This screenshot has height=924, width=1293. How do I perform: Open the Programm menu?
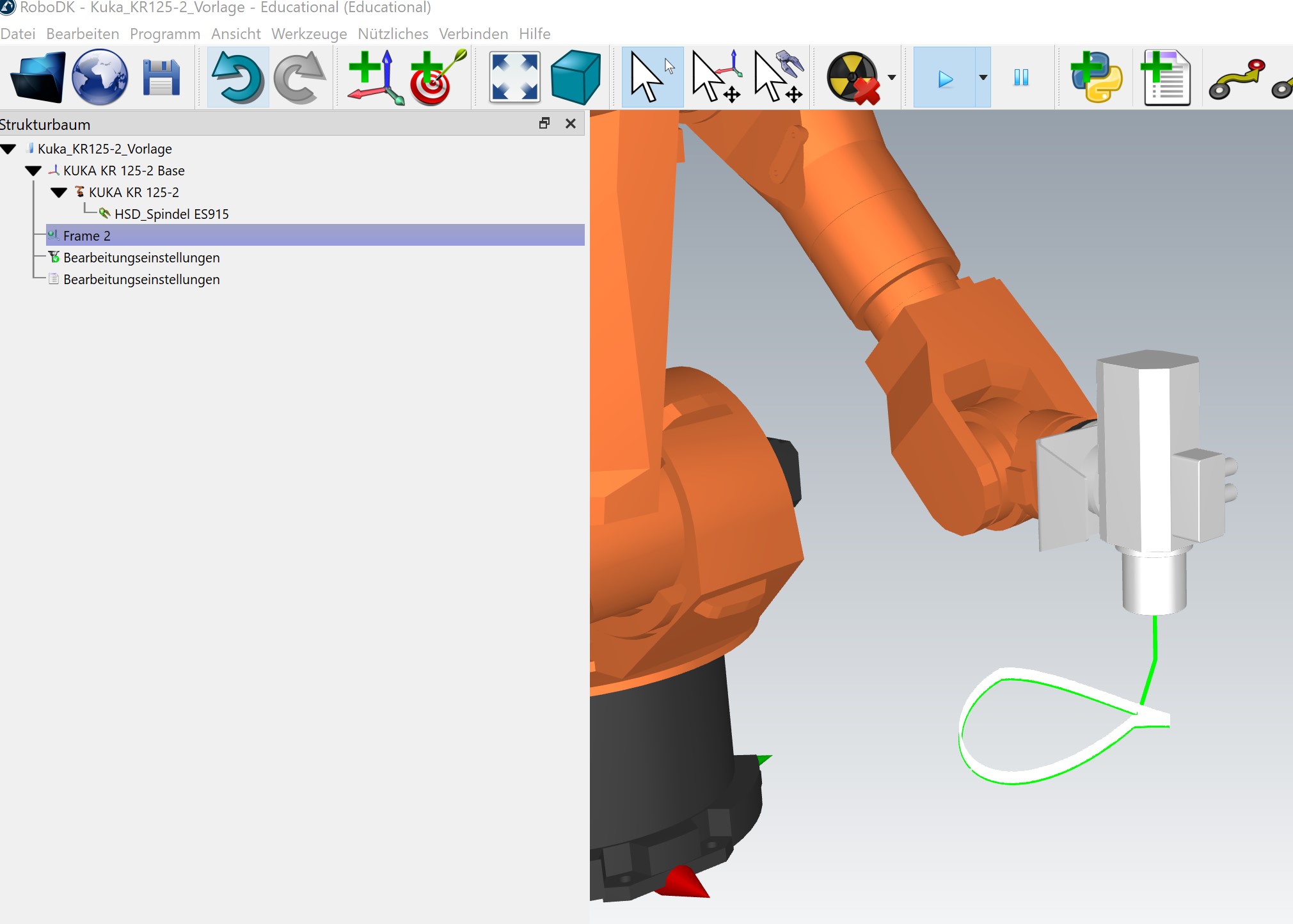(x=164, y=33)
